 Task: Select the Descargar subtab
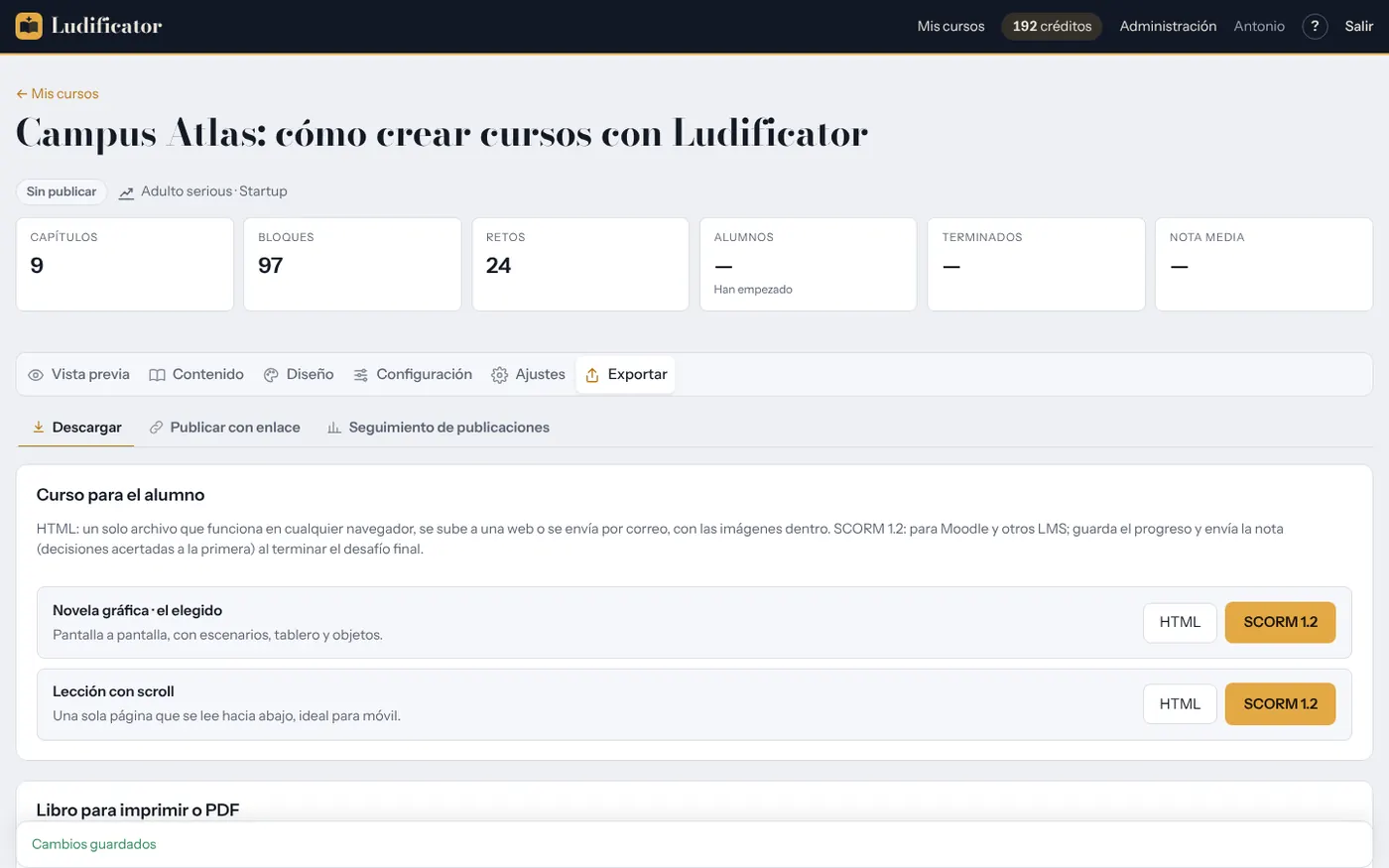(x=76, y=428)
